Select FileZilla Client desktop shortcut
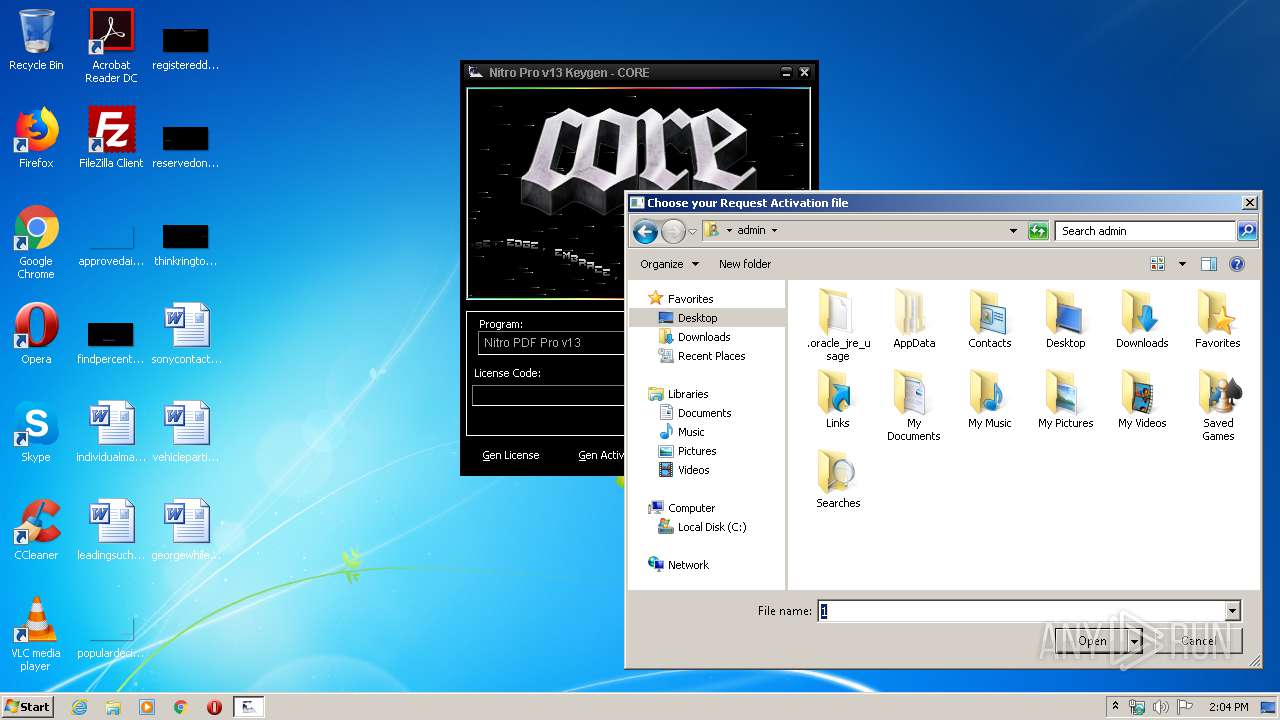 (x=111, y=138)
